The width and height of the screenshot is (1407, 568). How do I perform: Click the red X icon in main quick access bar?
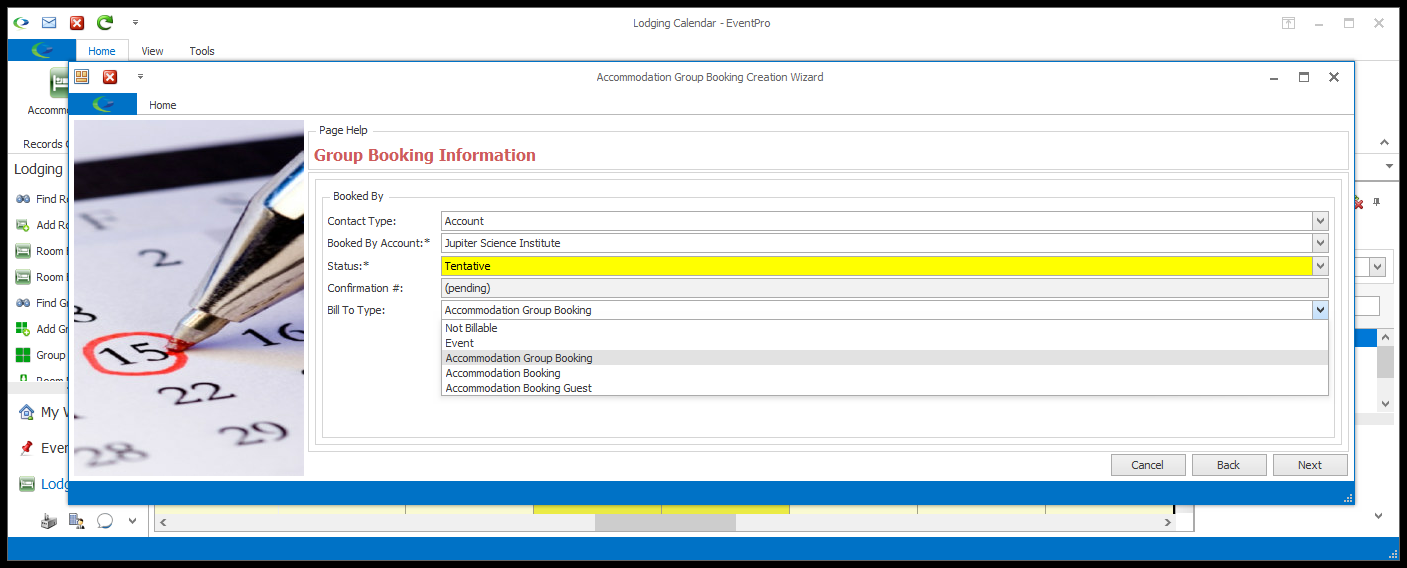coord(77,22)
